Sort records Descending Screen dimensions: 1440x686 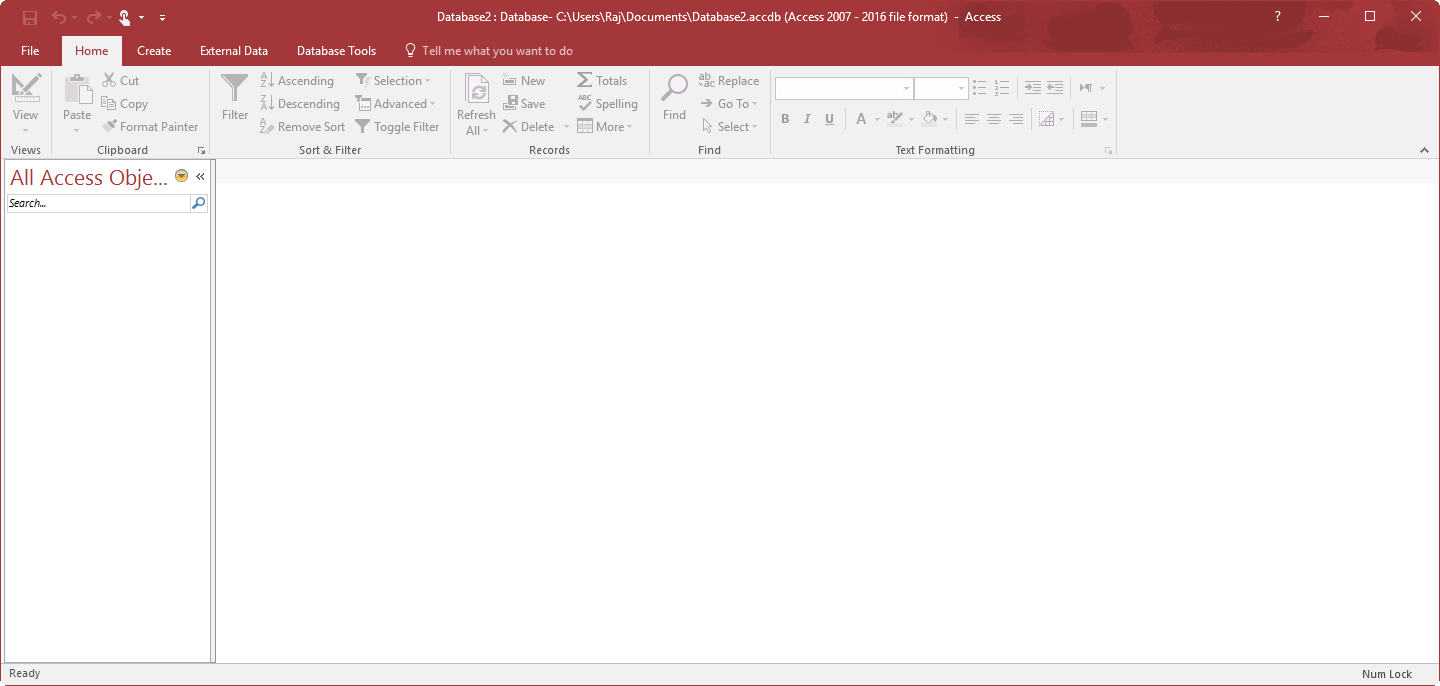[x=300, y=104]
